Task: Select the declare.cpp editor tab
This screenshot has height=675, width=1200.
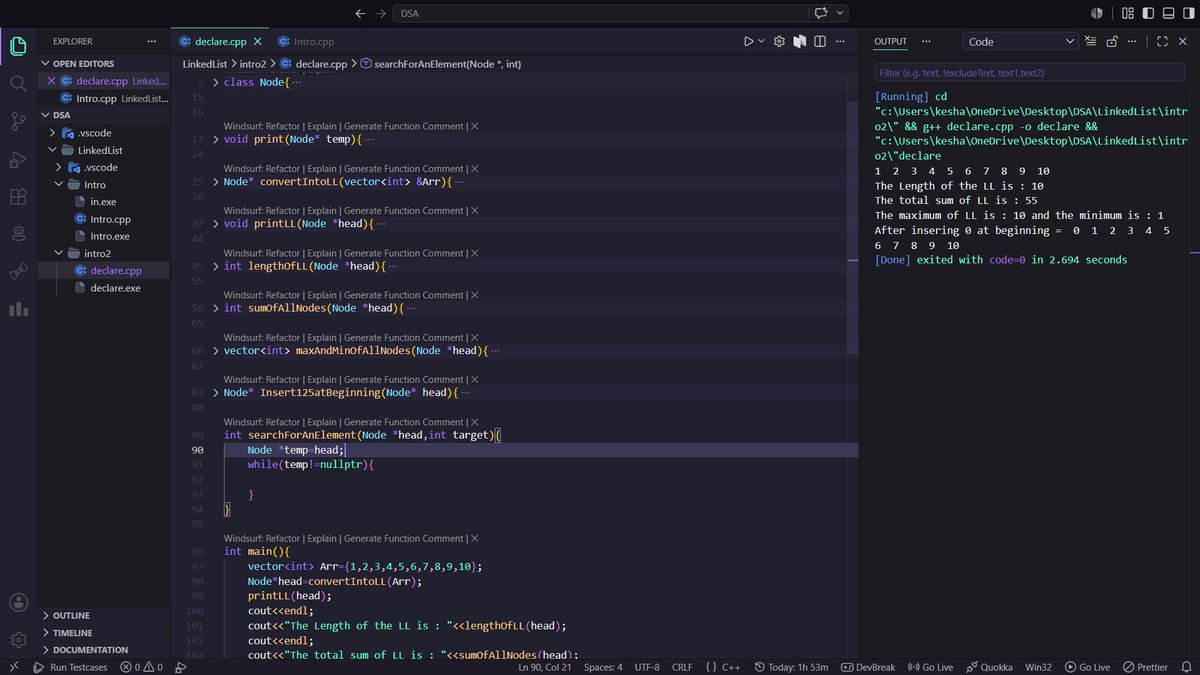Action: tap(220, 42)
